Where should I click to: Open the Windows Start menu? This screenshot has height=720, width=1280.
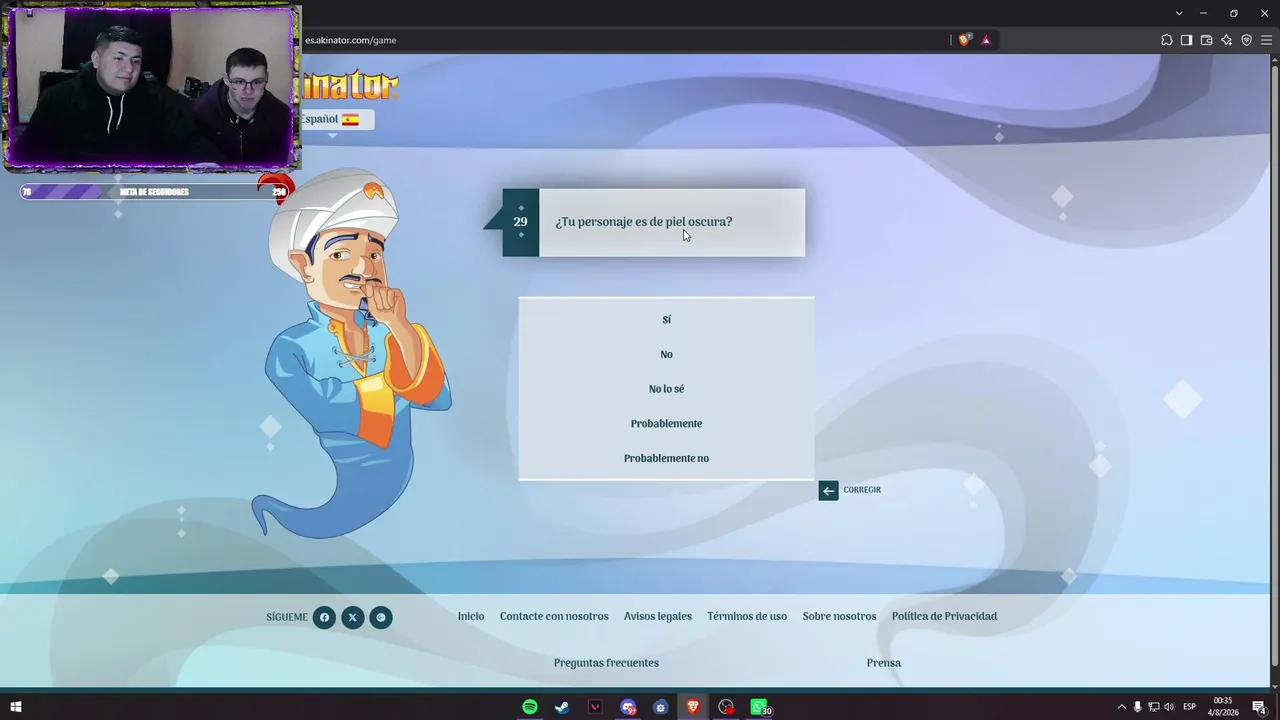coord(15,707)
